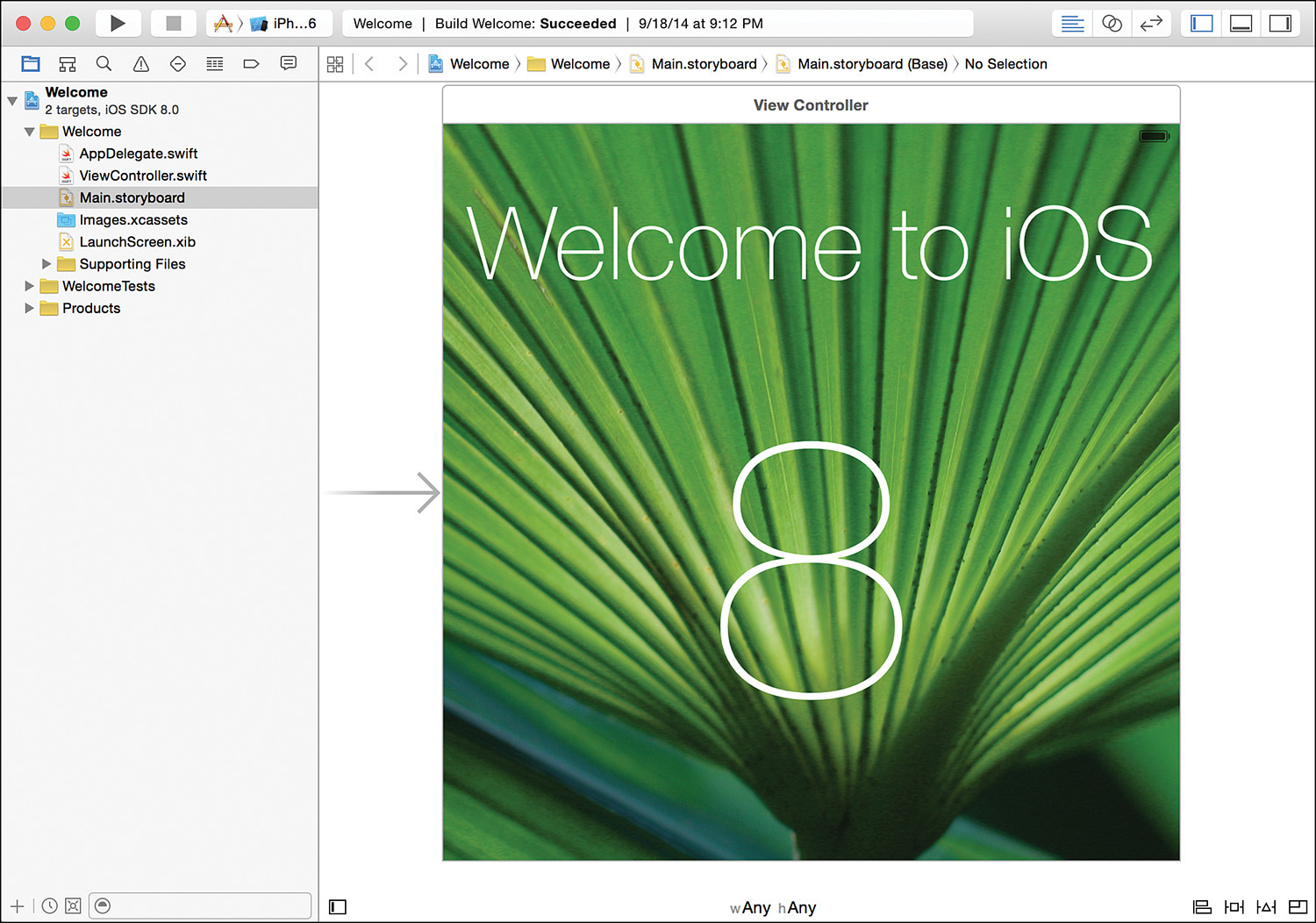
Task: Open the Debug navigator
Action: click(x=215, y=63)
